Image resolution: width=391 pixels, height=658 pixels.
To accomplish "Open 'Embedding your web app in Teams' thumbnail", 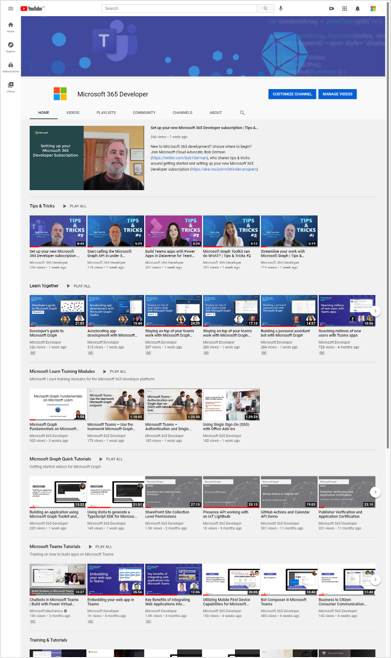I will pos(116,580).
